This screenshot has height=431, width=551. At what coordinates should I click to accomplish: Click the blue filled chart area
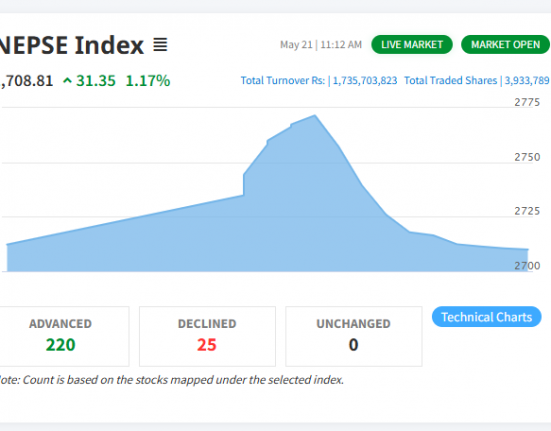click(267, 225)
